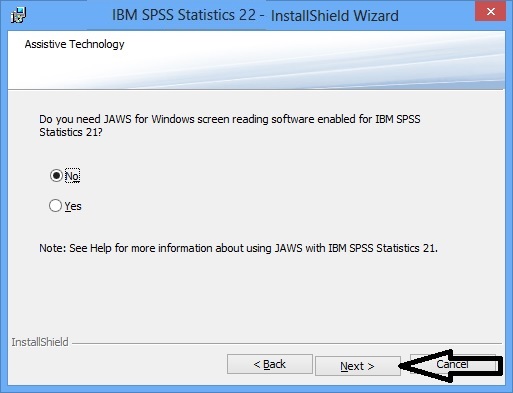Click the "IBM SPSS Statistics 22" title text
Screen dimensions: 513x393
click(184, 15)
